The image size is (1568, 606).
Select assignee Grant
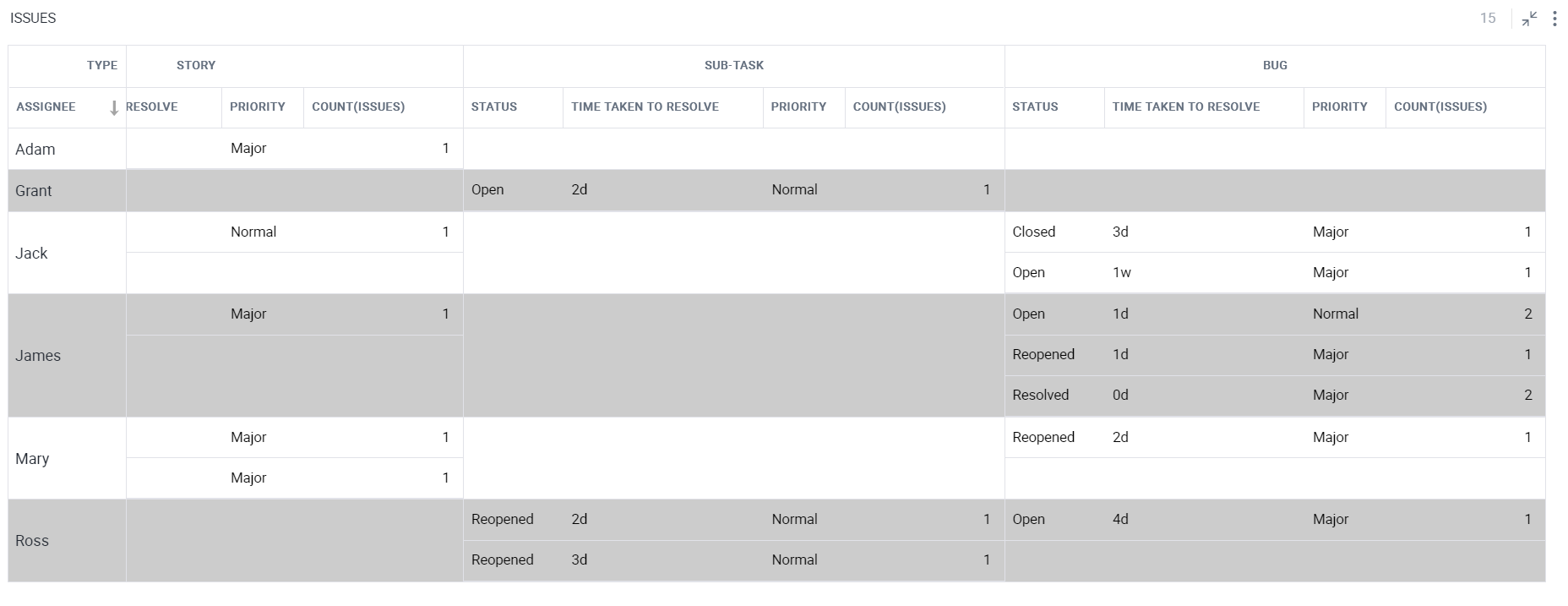coord(34,190)
